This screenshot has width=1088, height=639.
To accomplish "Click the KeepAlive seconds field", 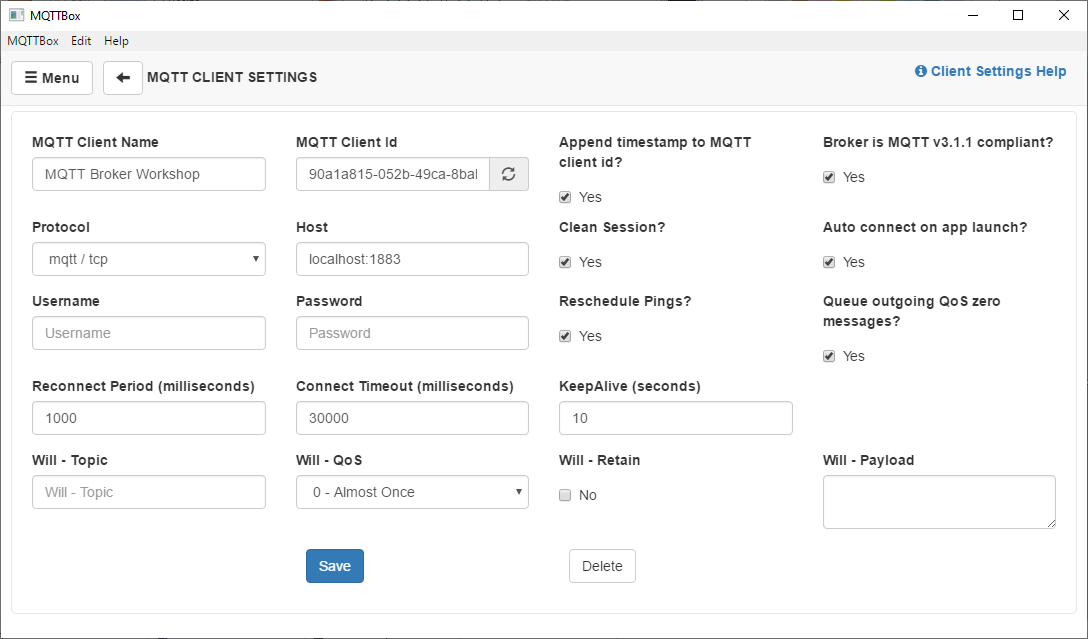I will click(675, 418).
